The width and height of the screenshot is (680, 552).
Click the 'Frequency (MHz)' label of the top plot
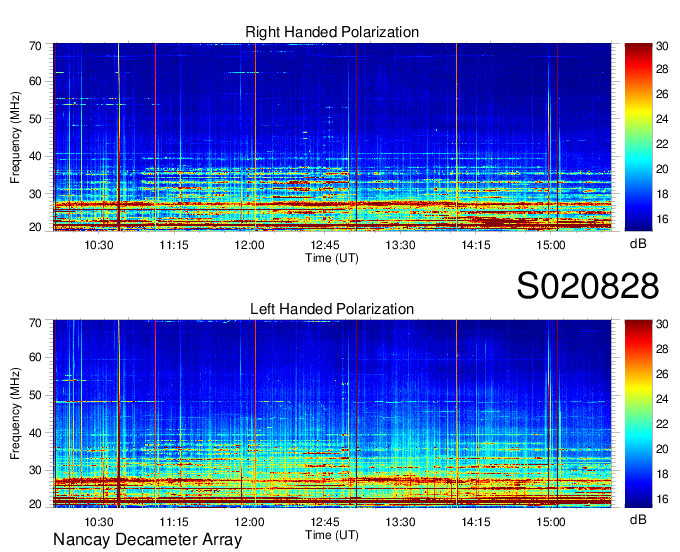(15, 137)
